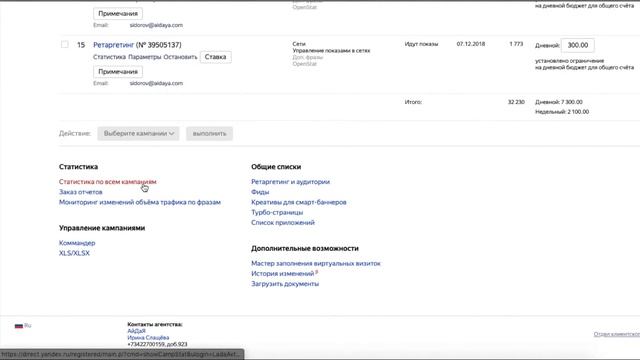The height and width of the screenshot is (360, 640).
Task: Click the Идут показы status text
Action: 421,44
